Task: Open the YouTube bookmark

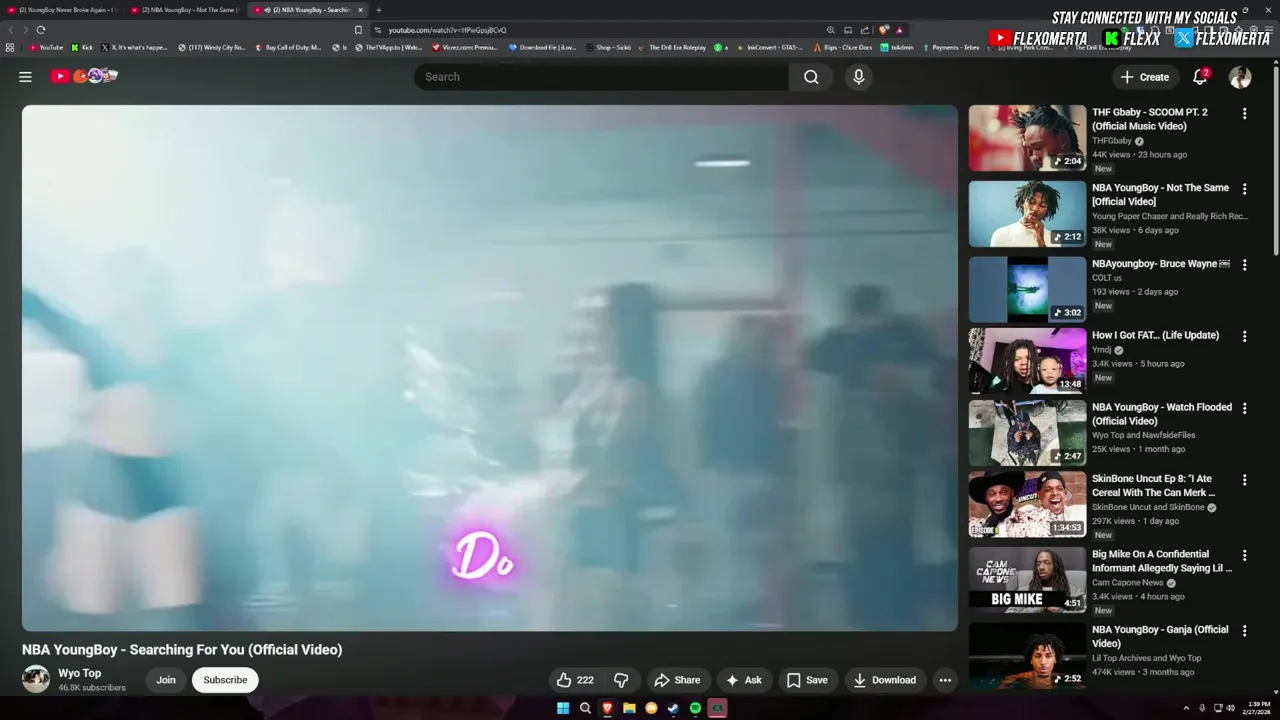Action: coord(46,47)
